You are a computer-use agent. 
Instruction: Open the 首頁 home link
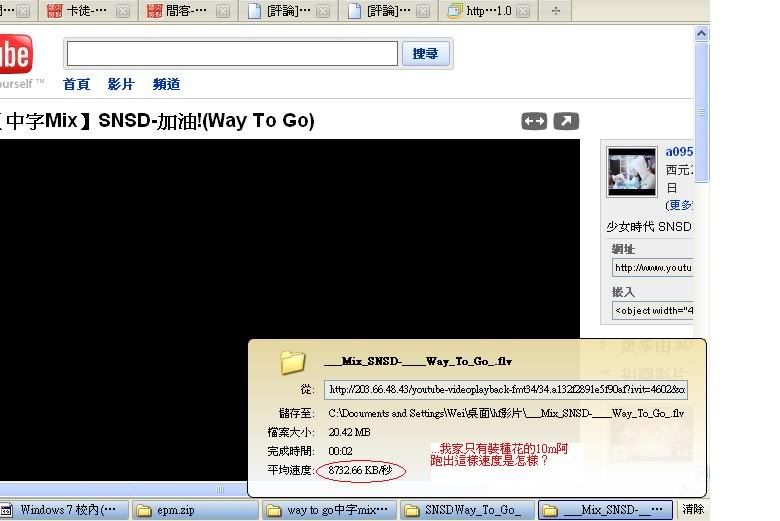[x=76, y=85]
